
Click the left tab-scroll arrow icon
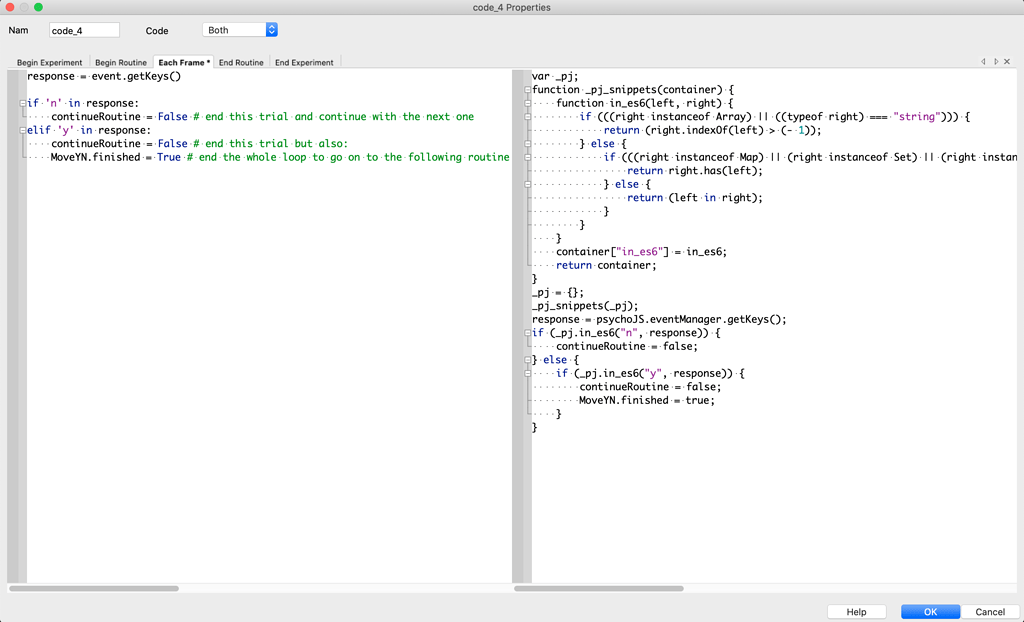tap(983, 61)
